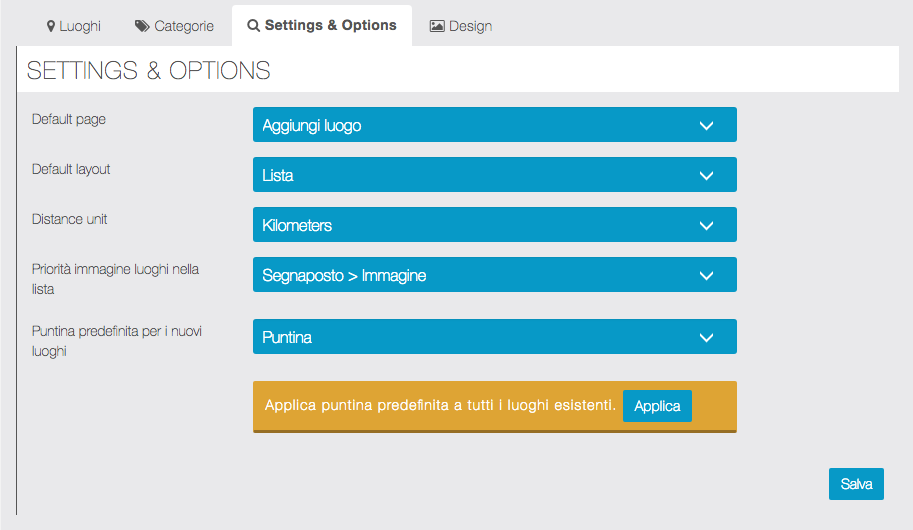Switch to the Categorie tab
Image resolution: width=913 pixels, height=530 pixels.
[175, 26]
